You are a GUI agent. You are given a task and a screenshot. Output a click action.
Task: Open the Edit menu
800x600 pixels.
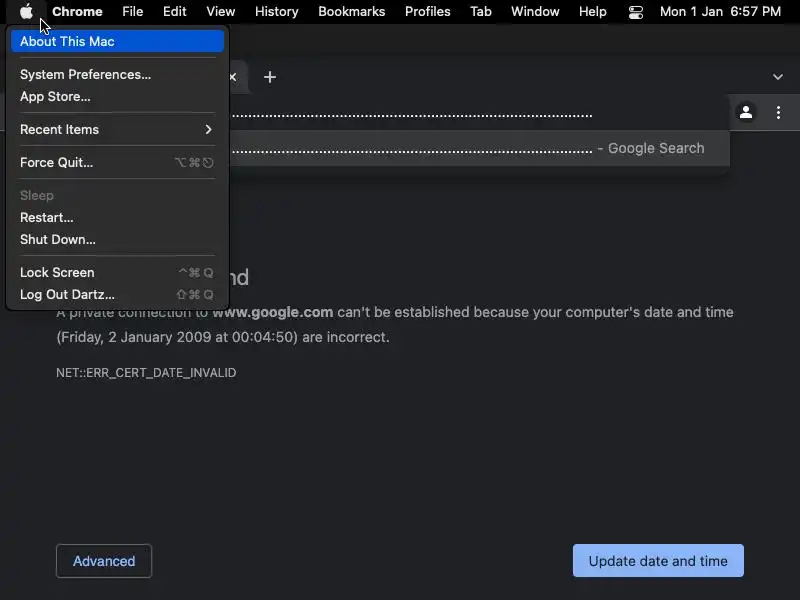coord(174,11)
